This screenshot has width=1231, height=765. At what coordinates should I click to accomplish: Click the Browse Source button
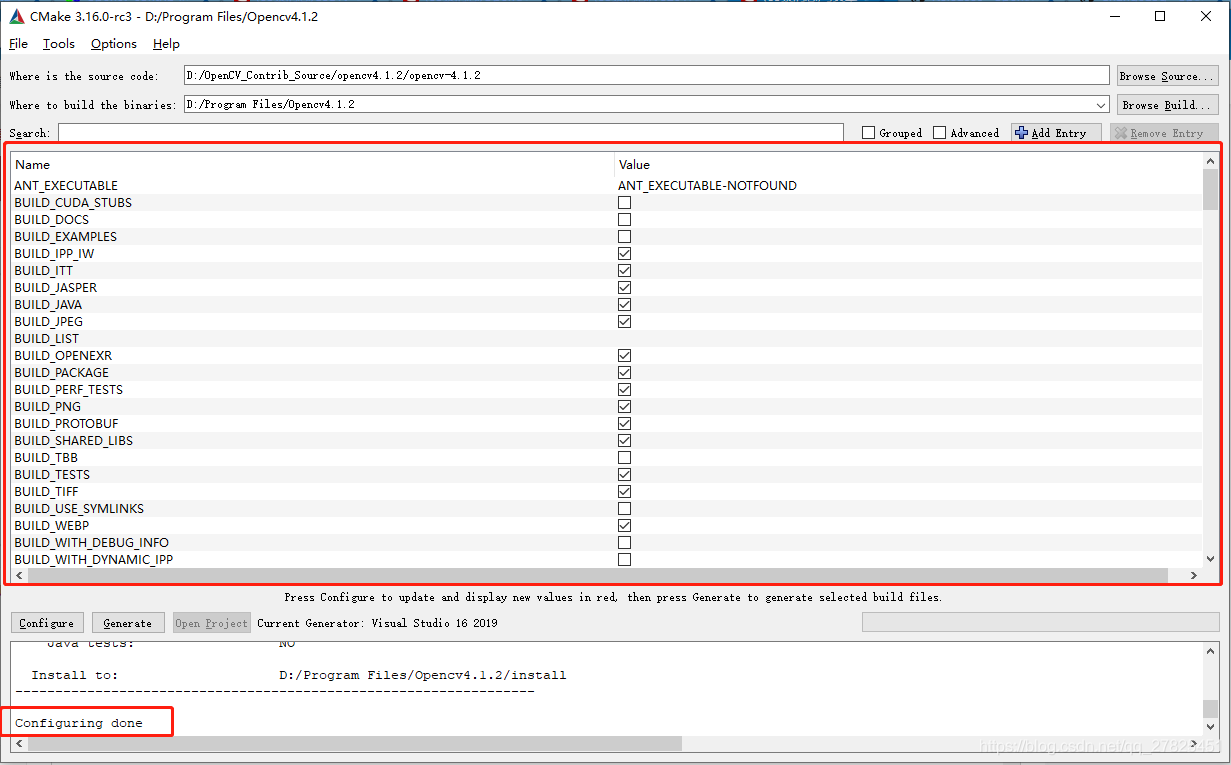point(1167,76)
